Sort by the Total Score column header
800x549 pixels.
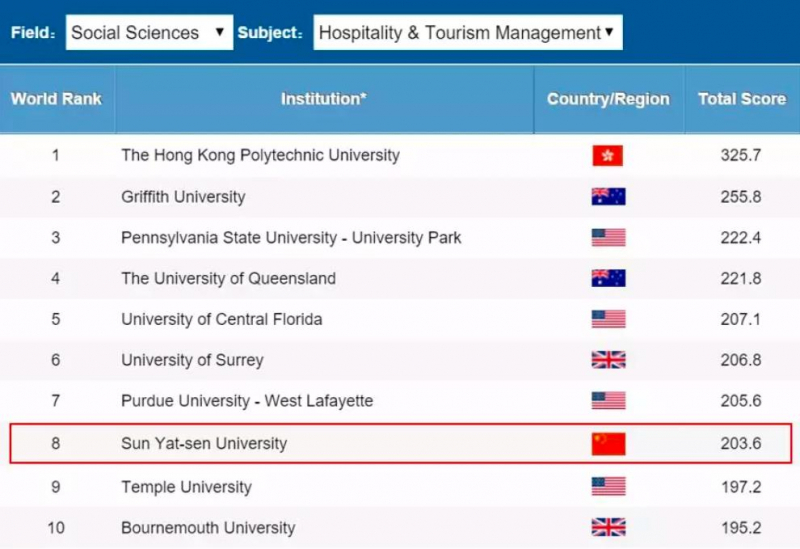tap(742, 99)
